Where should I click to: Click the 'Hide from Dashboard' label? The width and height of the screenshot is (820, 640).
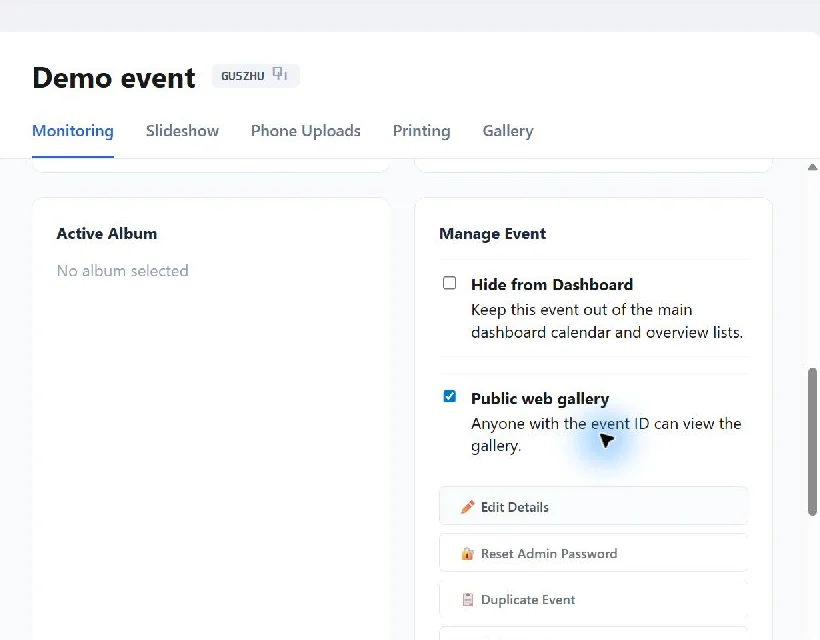552,284
